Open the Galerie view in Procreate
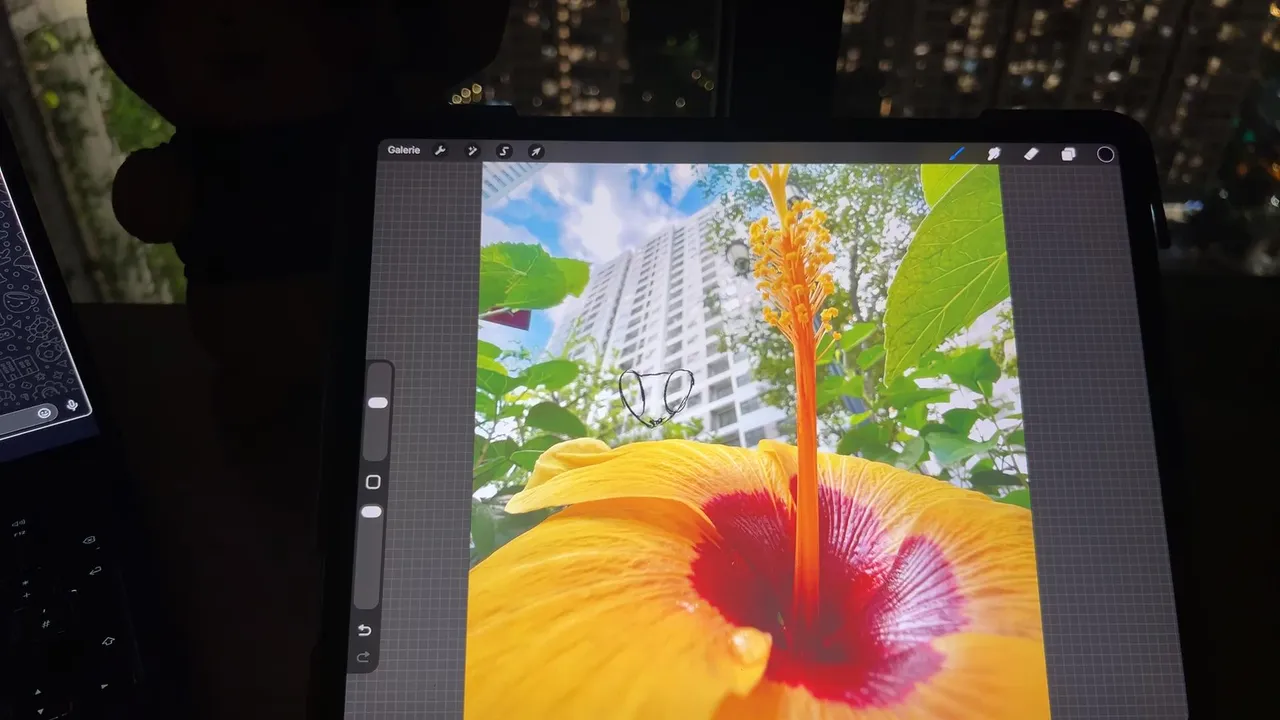Viewport: 1280px width, 720px height. (404, 150)
